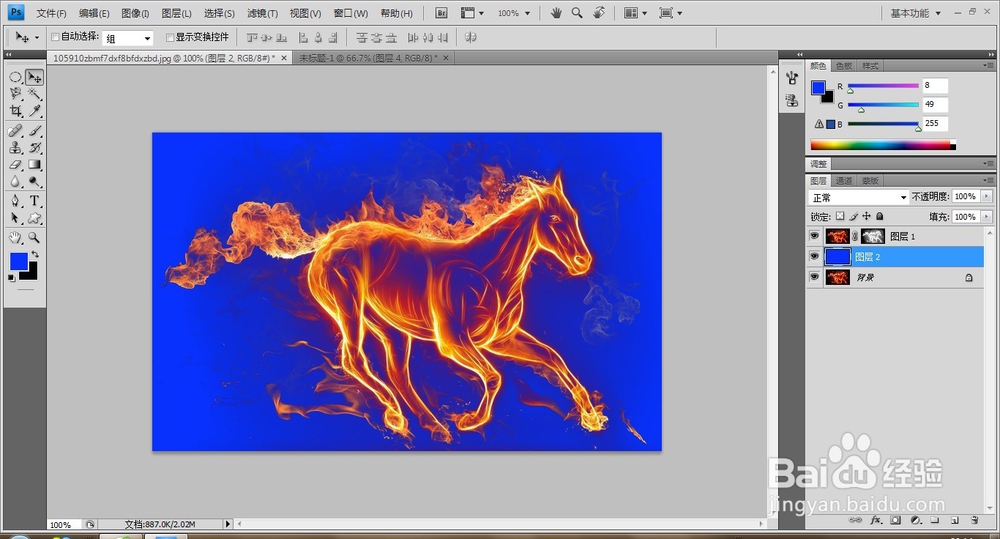The width and height of the screenshot is (1000, 539).
Task: Switch to the 色板 swatches tab
Action: (x=844, y=66)
